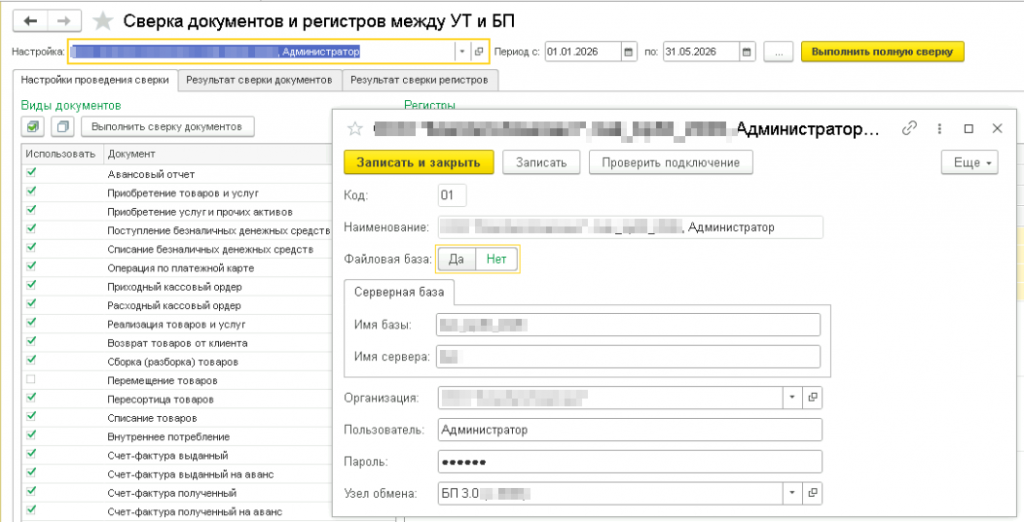
Task: Click the Пользователь field with Администратор
Action: (x=630, y=430)
